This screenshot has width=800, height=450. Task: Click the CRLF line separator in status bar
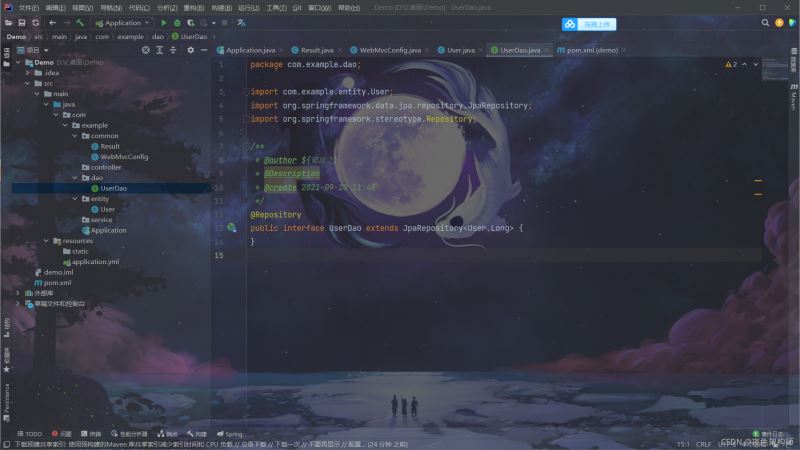click(703, 444)
